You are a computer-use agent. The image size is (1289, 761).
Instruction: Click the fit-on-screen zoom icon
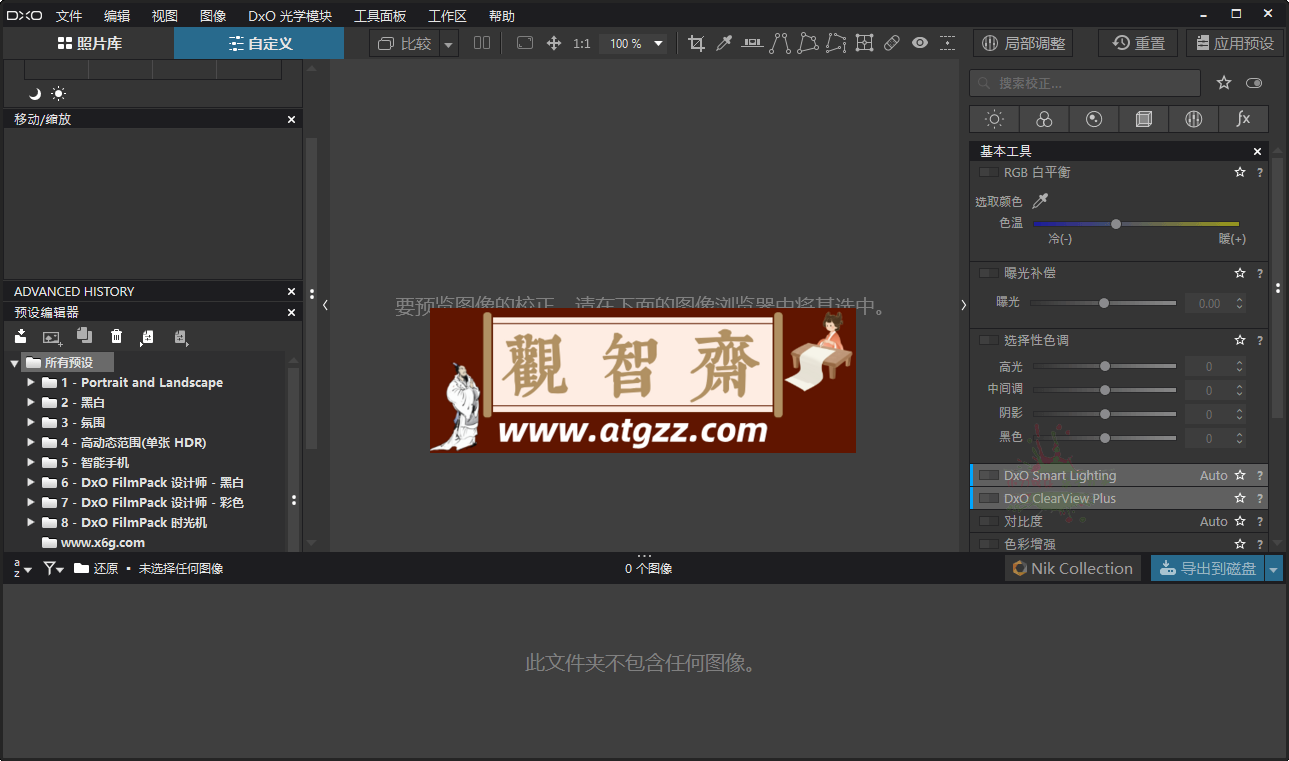point(525,43)
